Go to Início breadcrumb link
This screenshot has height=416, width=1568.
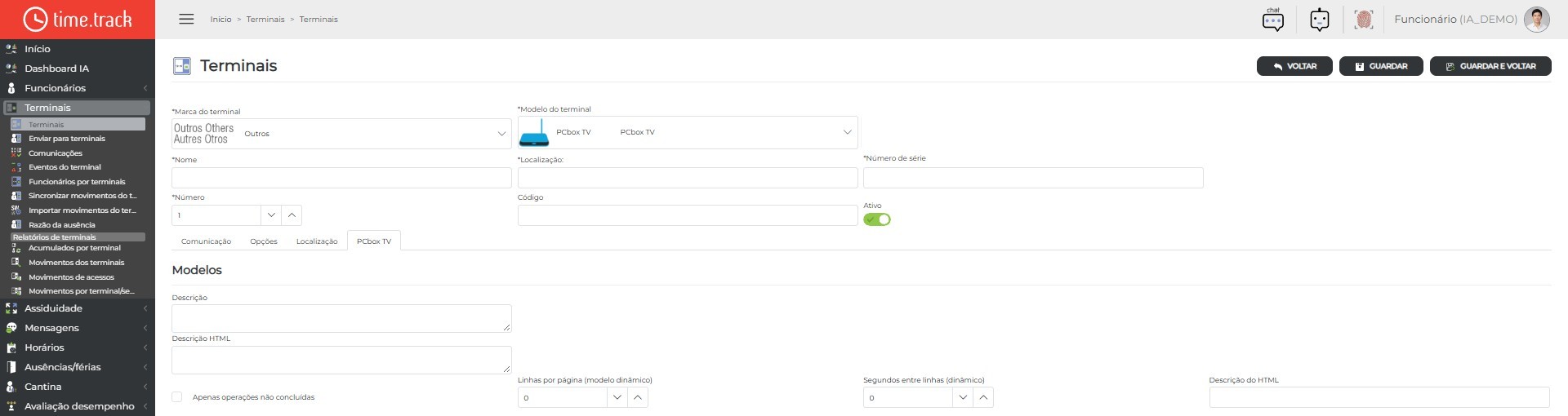220,19
